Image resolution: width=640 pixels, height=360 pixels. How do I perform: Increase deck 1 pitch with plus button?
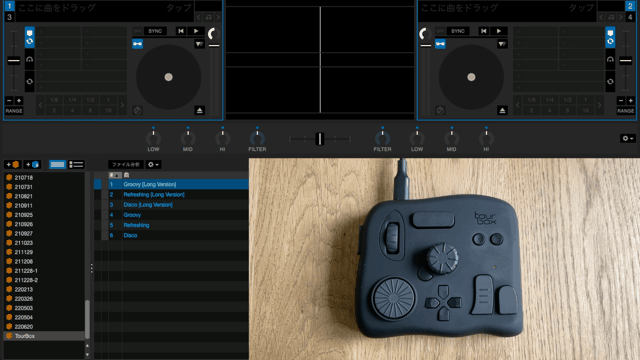pyautogui.click(x=19, y=100)
